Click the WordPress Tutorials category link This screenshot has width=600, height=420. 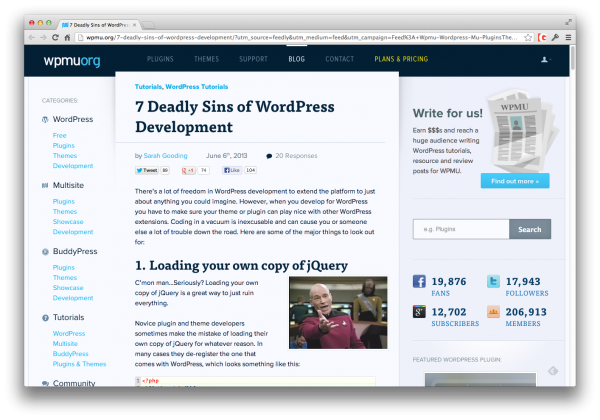[197, 87]
